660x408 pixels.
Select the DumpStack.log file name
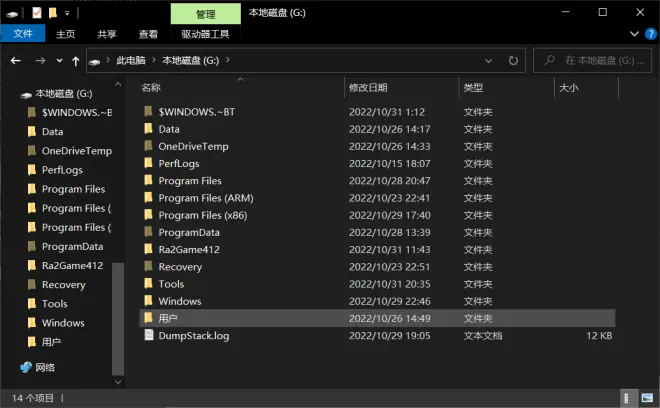pyautogui.click(x=194, y=336)
